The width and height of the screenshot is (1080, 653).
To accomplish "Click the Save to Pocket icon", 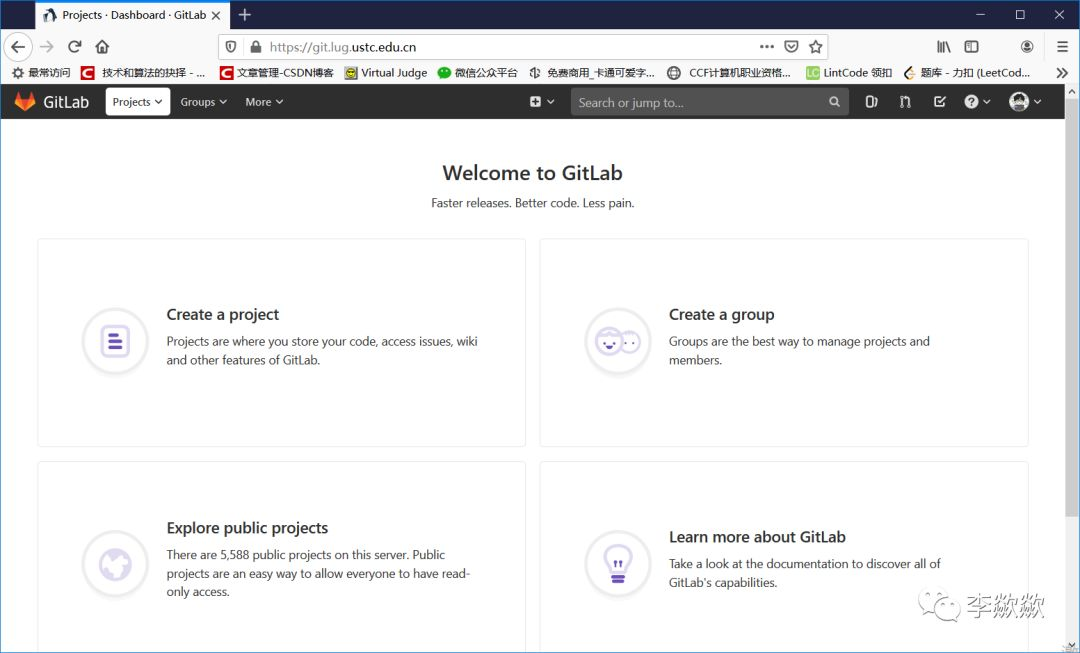I will tap(791, 47).
